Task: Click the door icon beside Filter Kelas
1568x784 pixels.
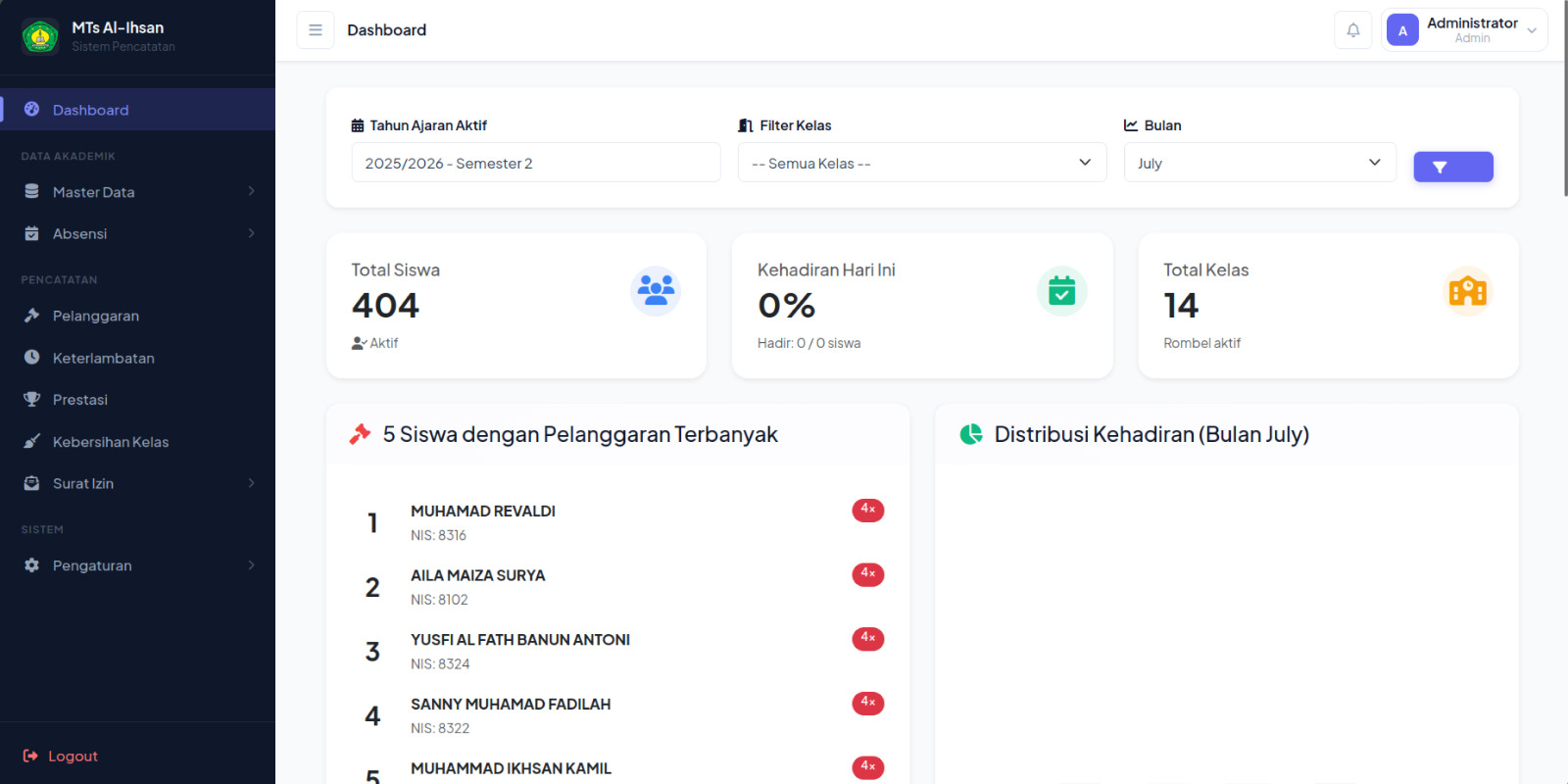Action: (746, 125)
